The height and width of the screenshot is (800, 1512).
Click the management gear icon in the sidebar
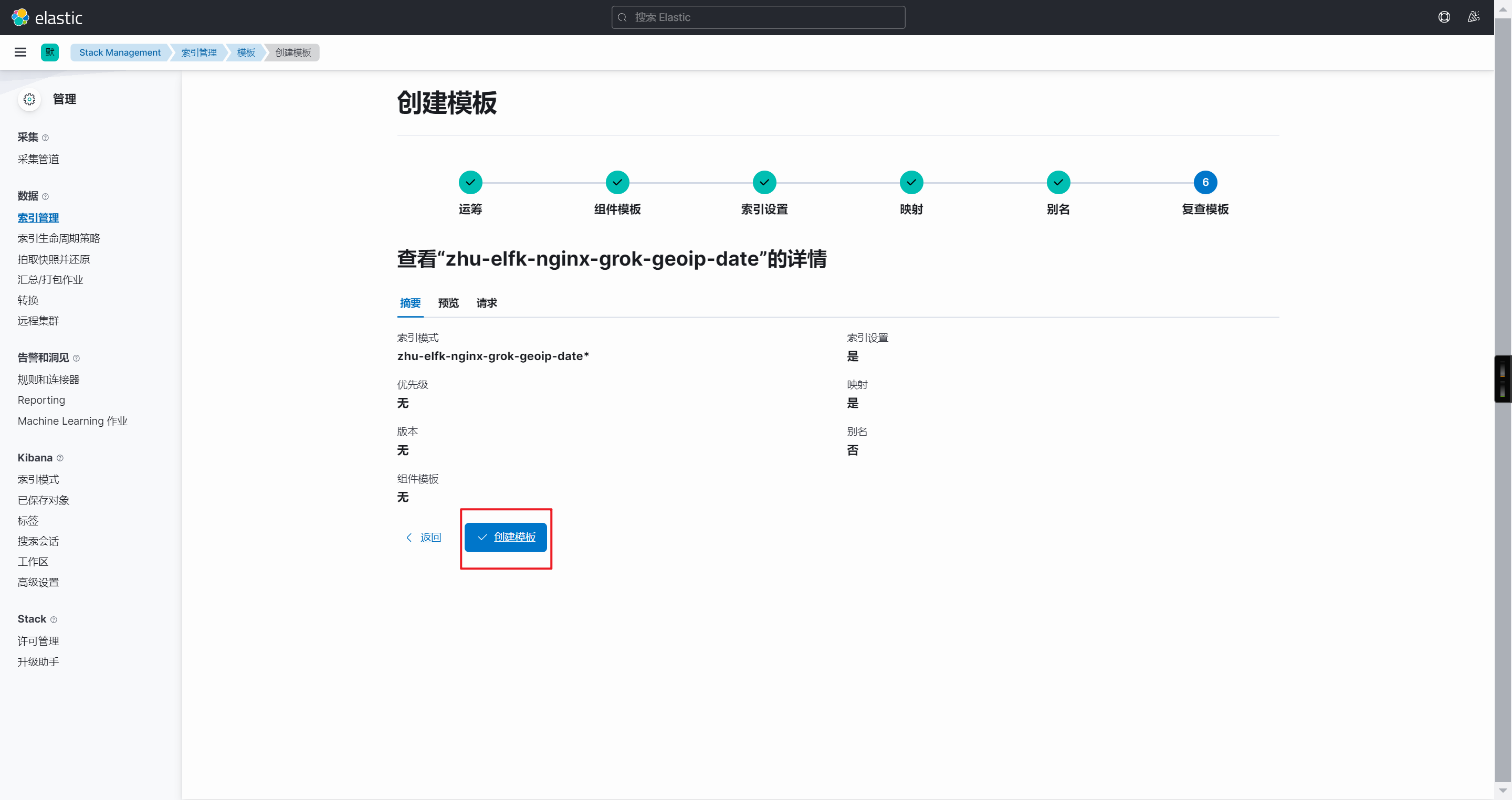coord(29,99)
